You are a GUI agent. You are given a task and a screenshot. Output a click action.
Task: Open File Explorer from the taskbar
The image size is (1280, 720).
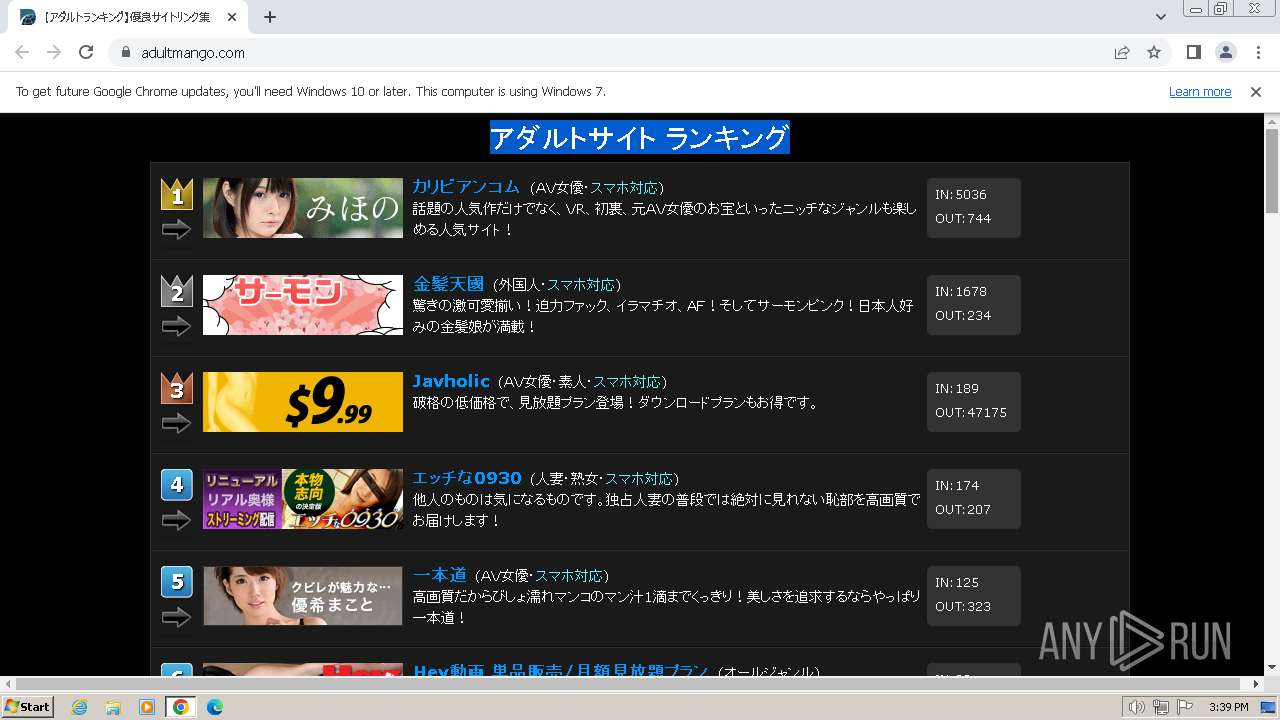tap(113, 707)
